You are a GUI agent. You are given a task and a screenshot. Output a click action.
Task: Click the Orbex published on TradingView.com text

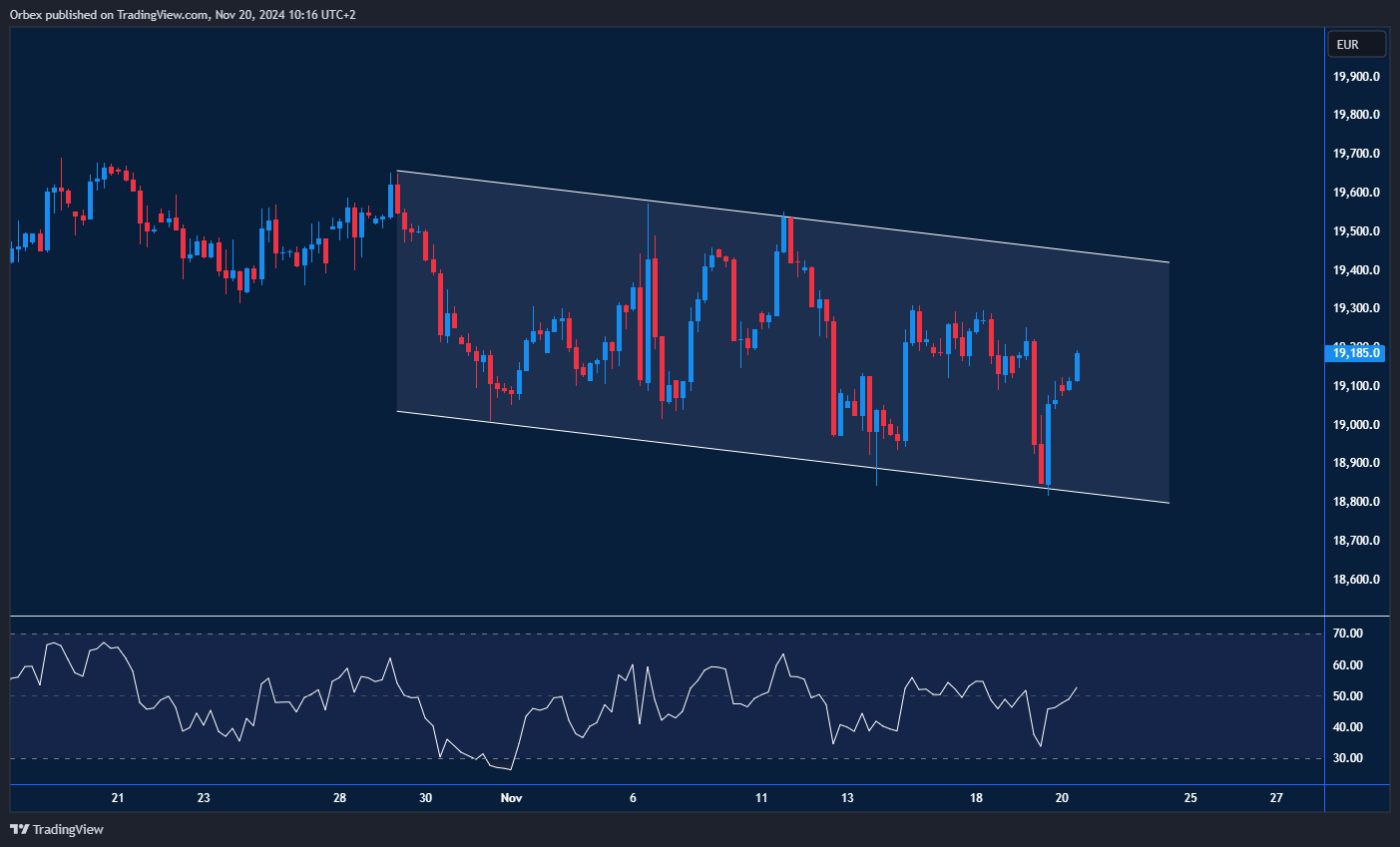pos(183,14)
